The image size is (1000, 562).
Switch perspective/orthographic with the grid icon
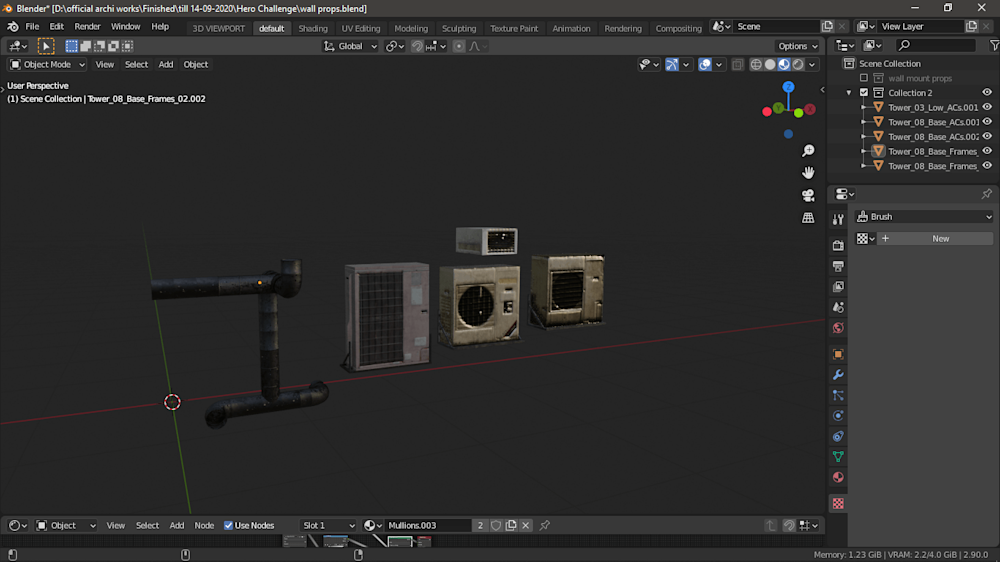808,217
